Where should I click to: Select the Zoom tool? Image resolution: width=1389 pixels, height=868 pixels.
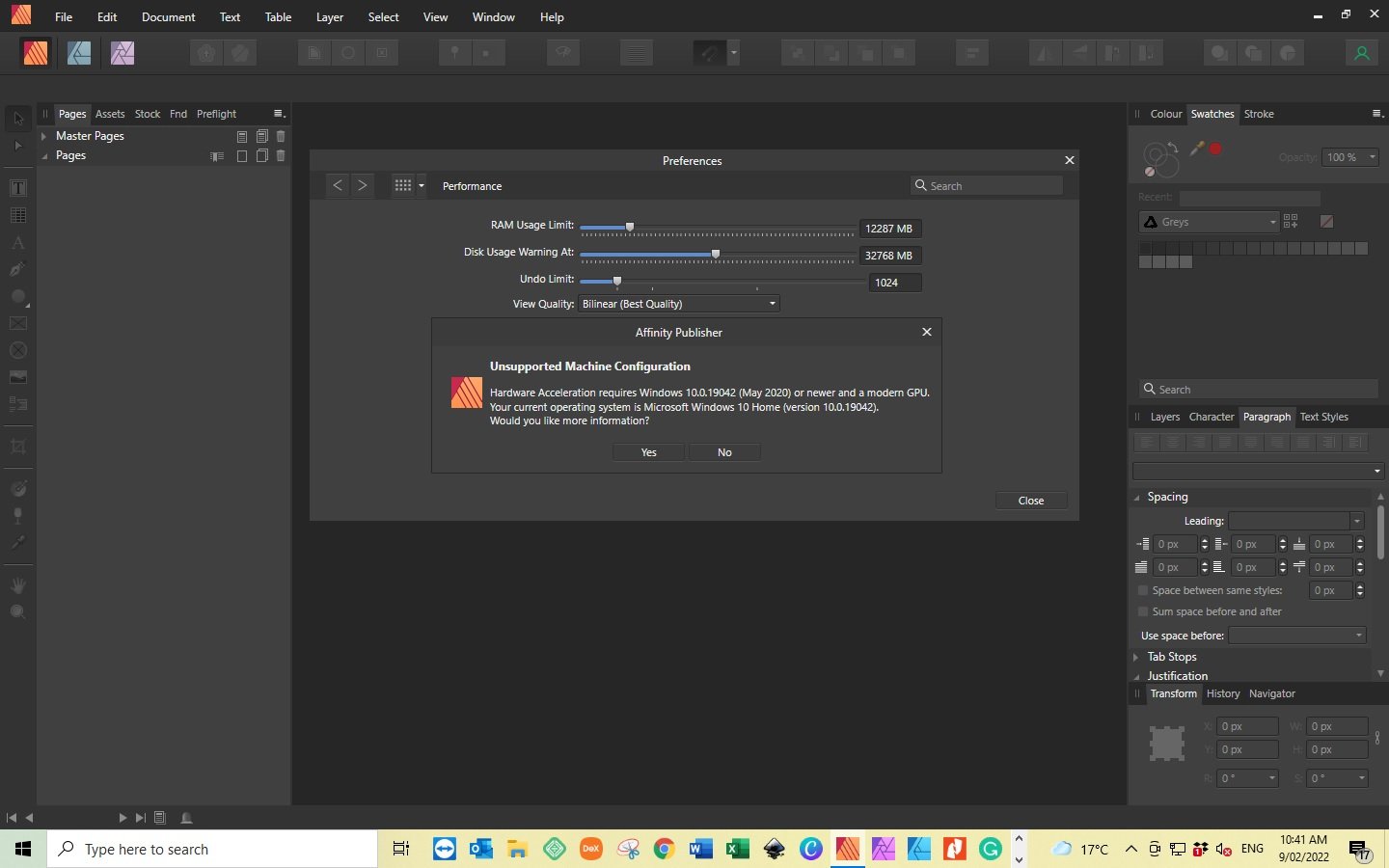(17, 612)
